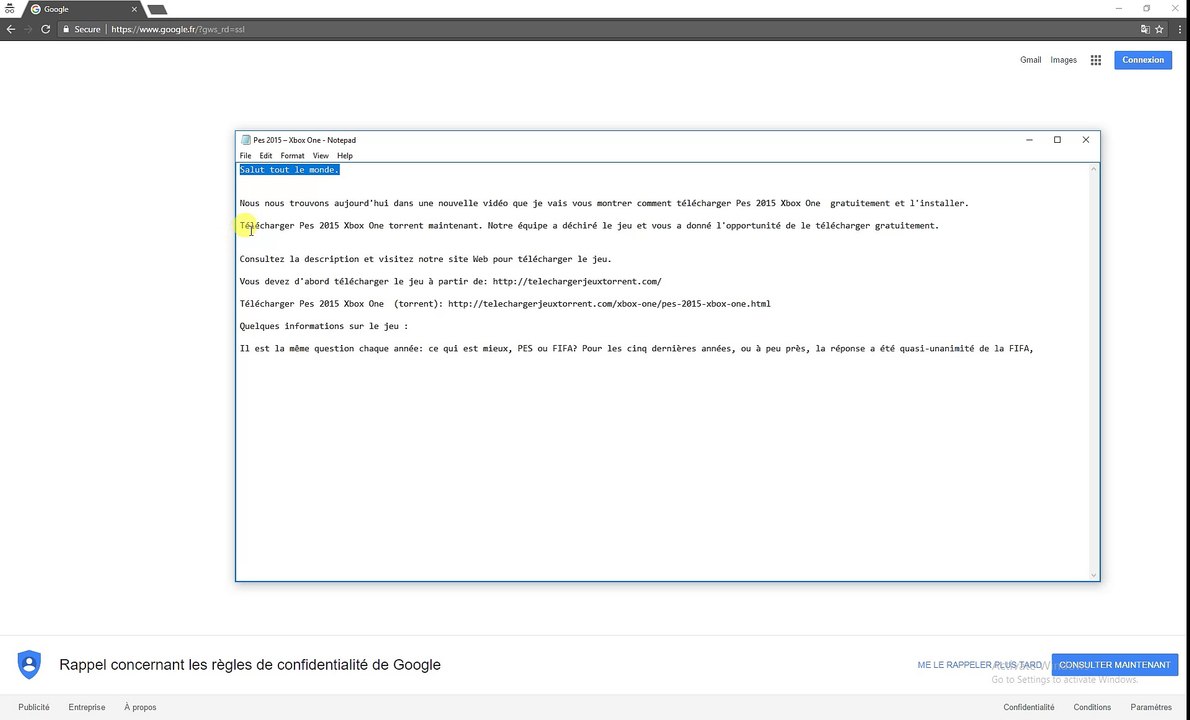This screenshot has height=720, width=1190.
Task: Minimize the Chrome window
Action: [x=1119, y=8]
